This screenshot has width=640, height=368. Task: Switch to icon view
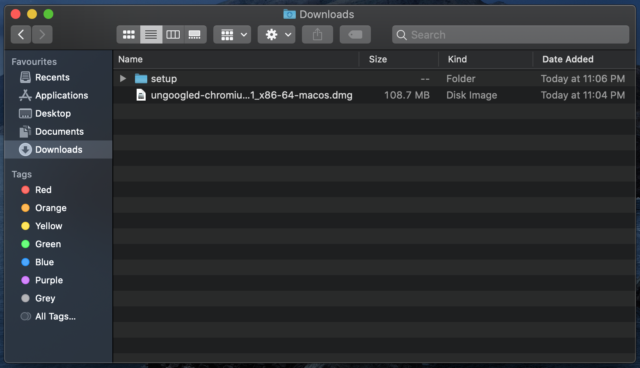point(129,35)
